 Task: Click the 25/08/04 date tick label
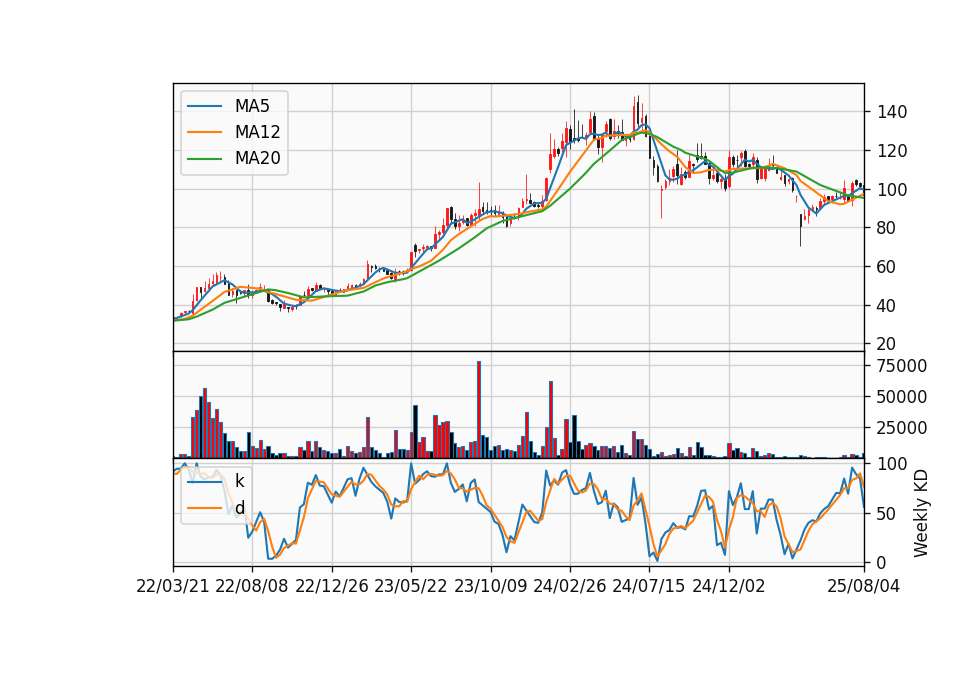(864, 587)
